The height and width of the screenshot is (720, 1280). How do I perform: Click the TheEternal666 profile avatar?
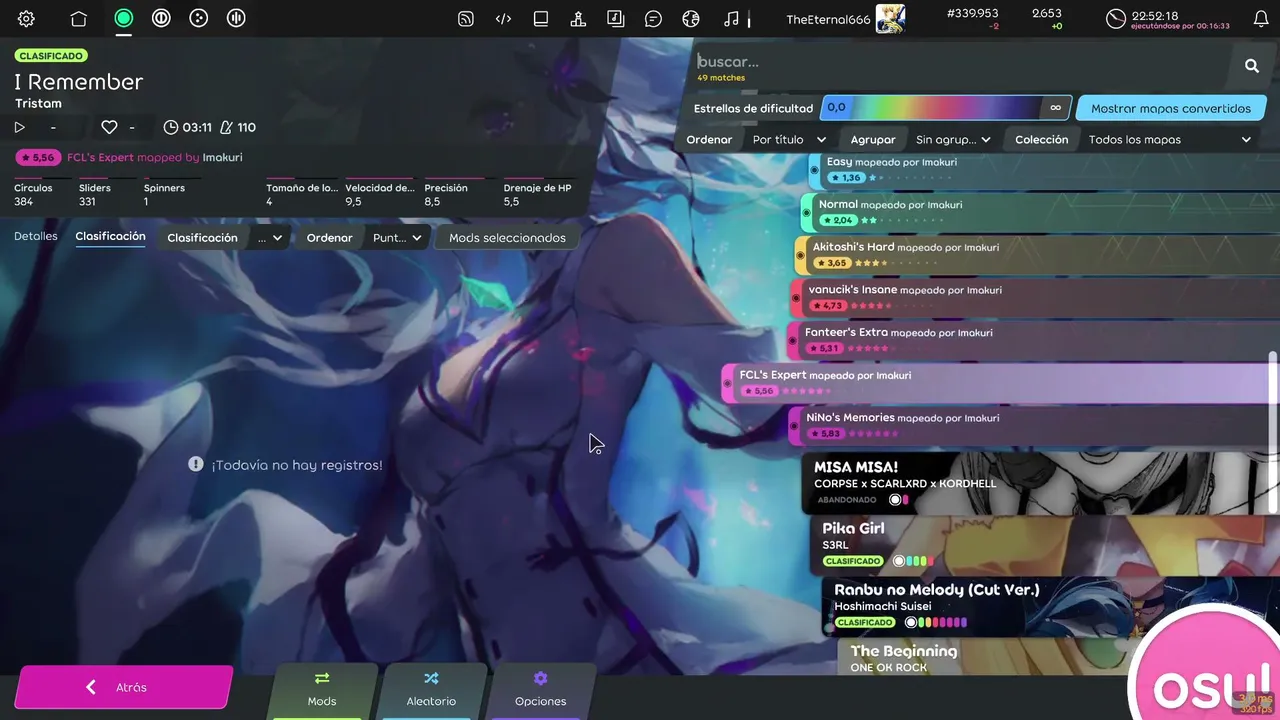pos(891,18)
